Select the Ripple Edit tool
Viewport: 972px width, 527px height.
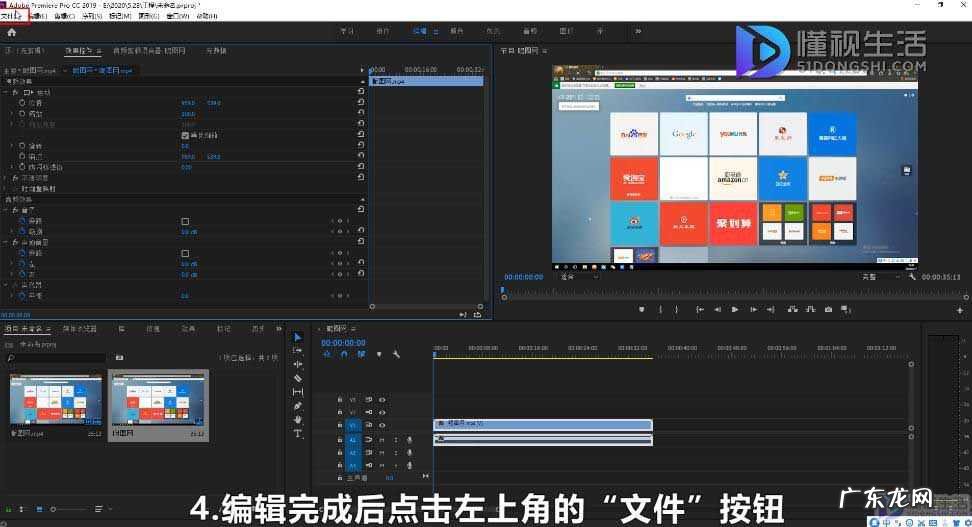click(298, 365)
